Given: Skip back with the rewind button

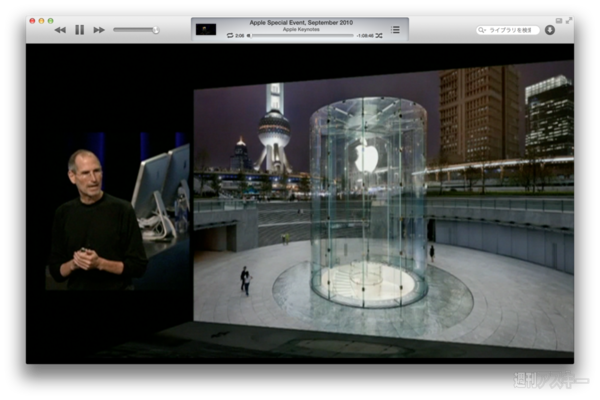Looking at the screenshot, I should 60,30.
